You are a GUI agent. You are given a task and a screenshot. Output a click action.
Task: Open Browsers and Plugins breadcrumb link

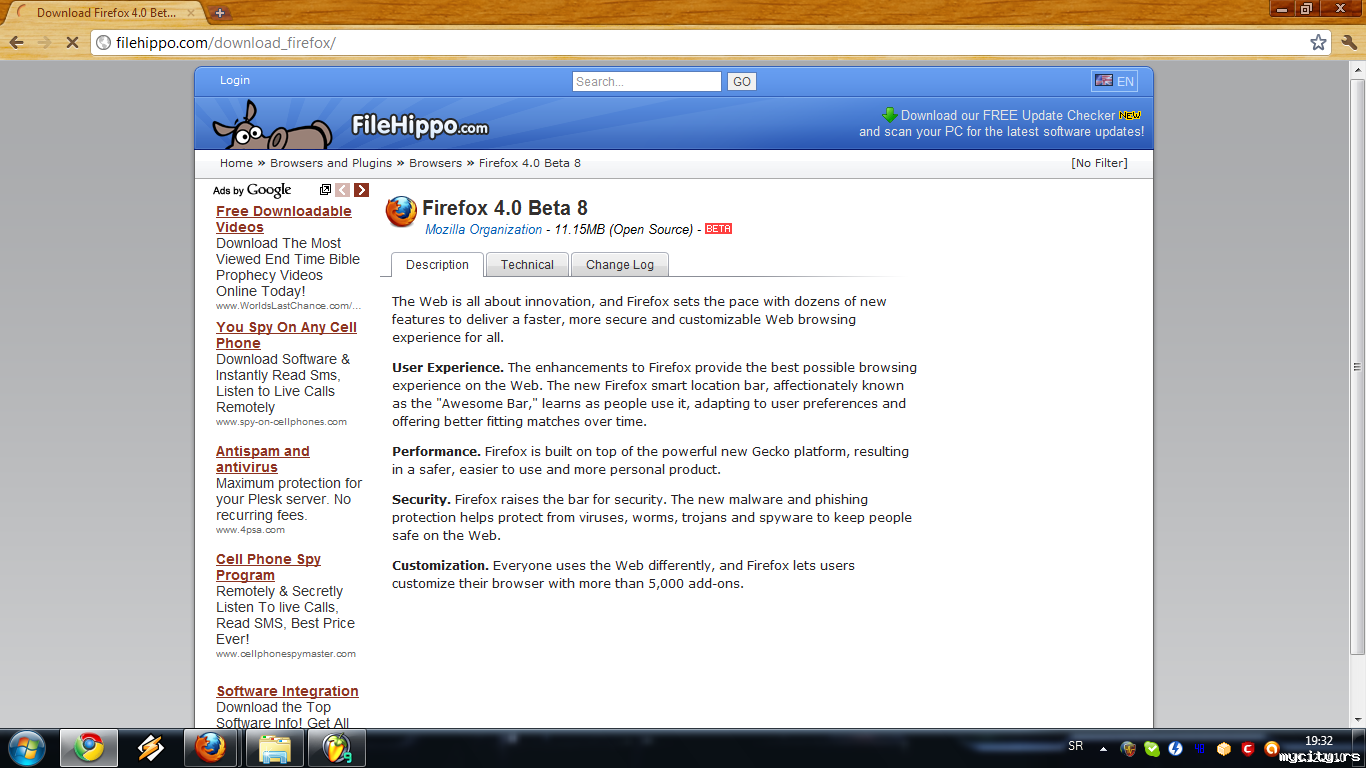point(331,163)
